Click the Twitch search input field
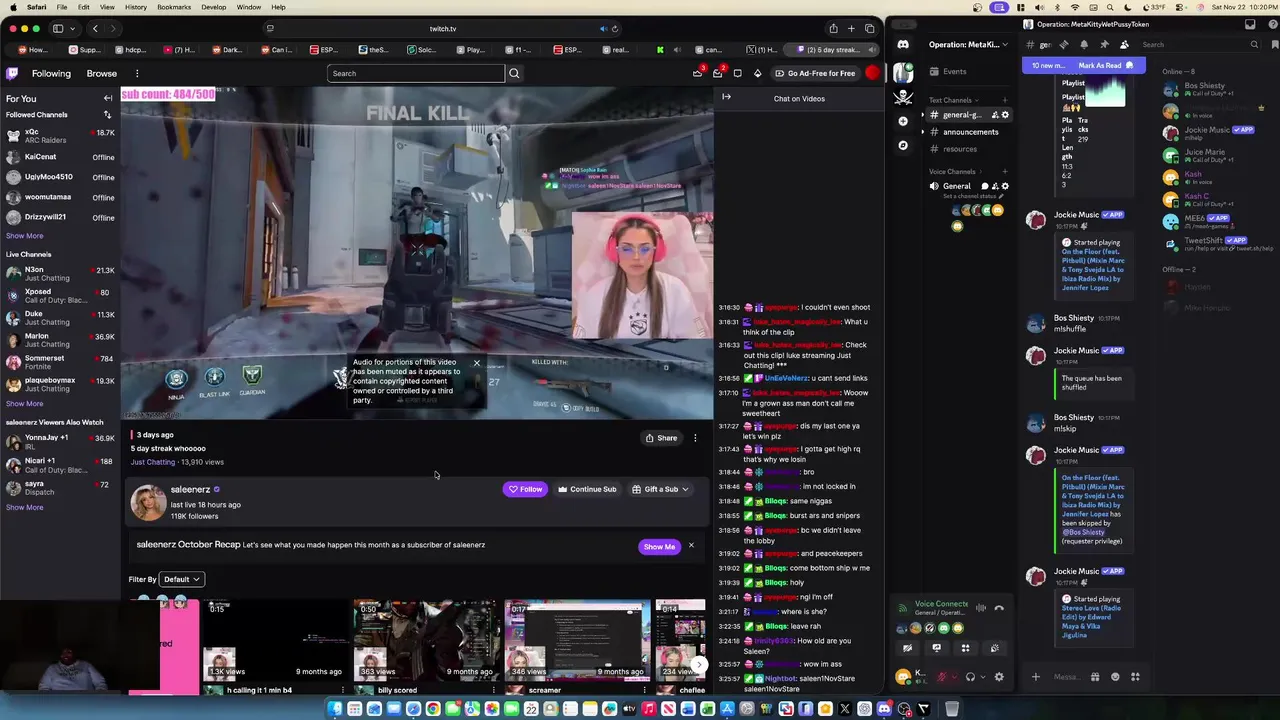Viewport: 1280px width, 720px height. (x=416, y=73)
